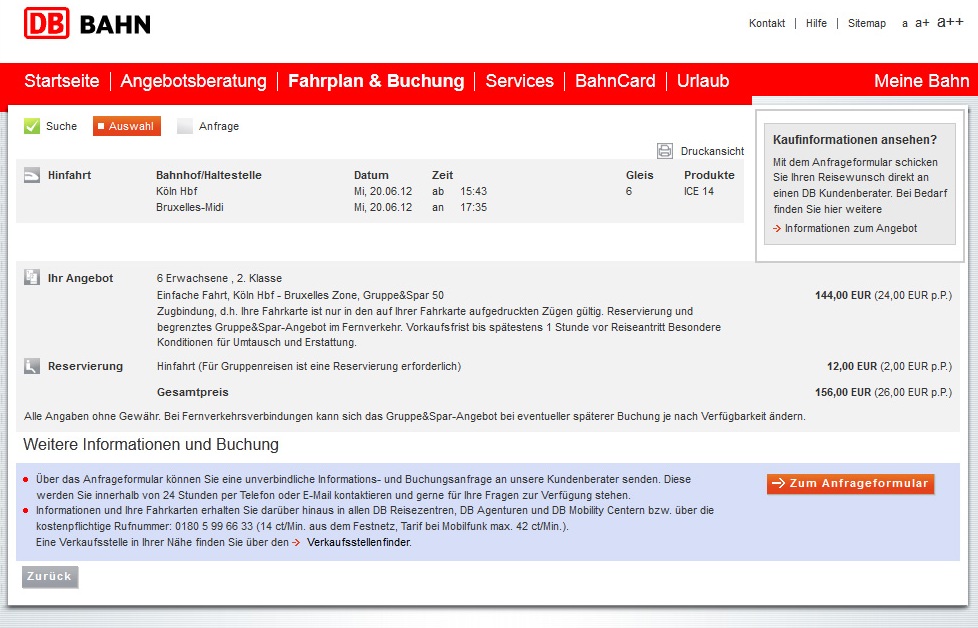Click arrival time 17:35
The image size is (978, 628).
pos(473,207)
